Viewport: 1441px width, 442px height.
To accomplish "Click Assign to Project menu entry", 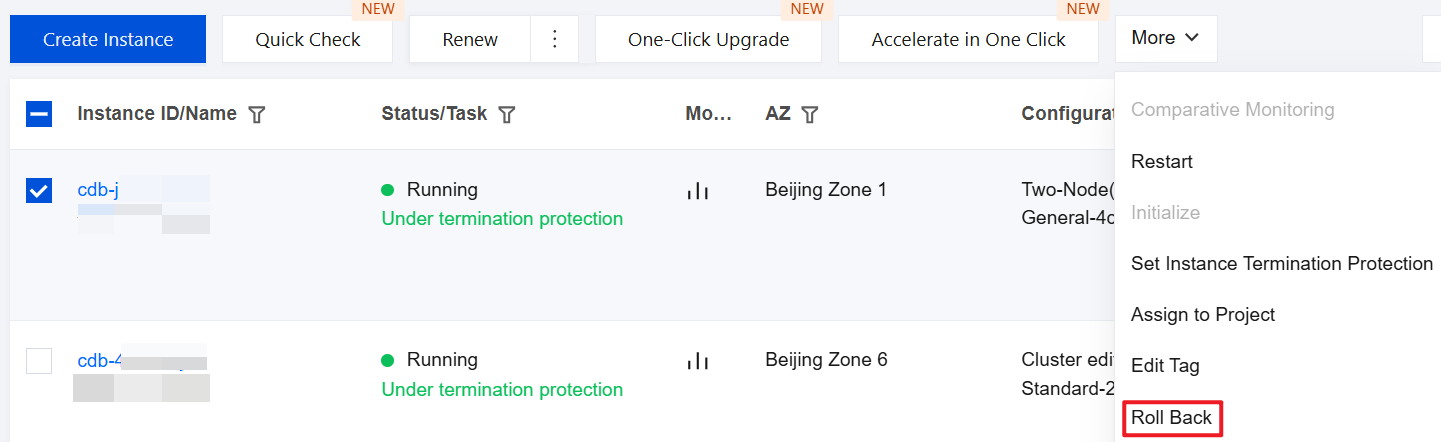I will (1202, 314).
